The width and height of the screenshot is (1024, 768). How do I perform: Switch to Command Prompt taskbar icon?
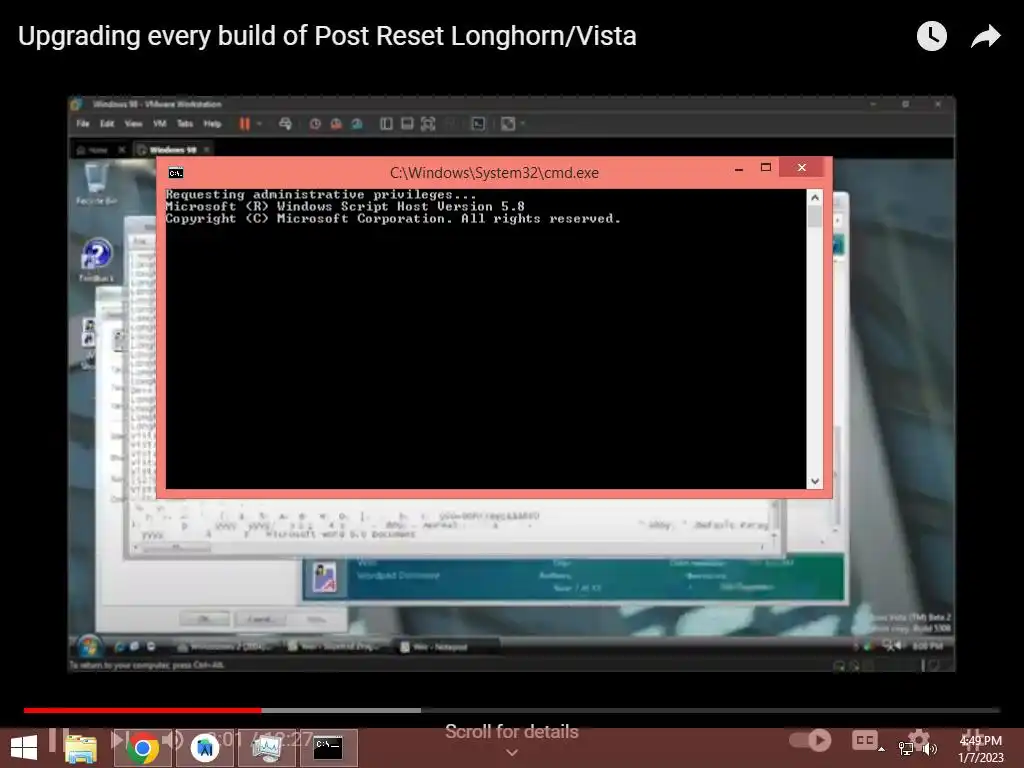(x=328, y=748)
